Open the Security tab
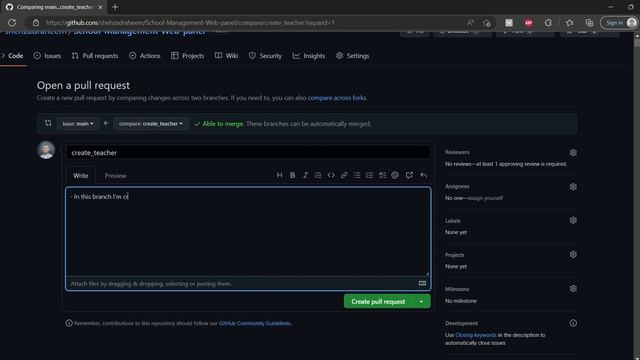This screenshot has width=640, height=360. (265, 56)
